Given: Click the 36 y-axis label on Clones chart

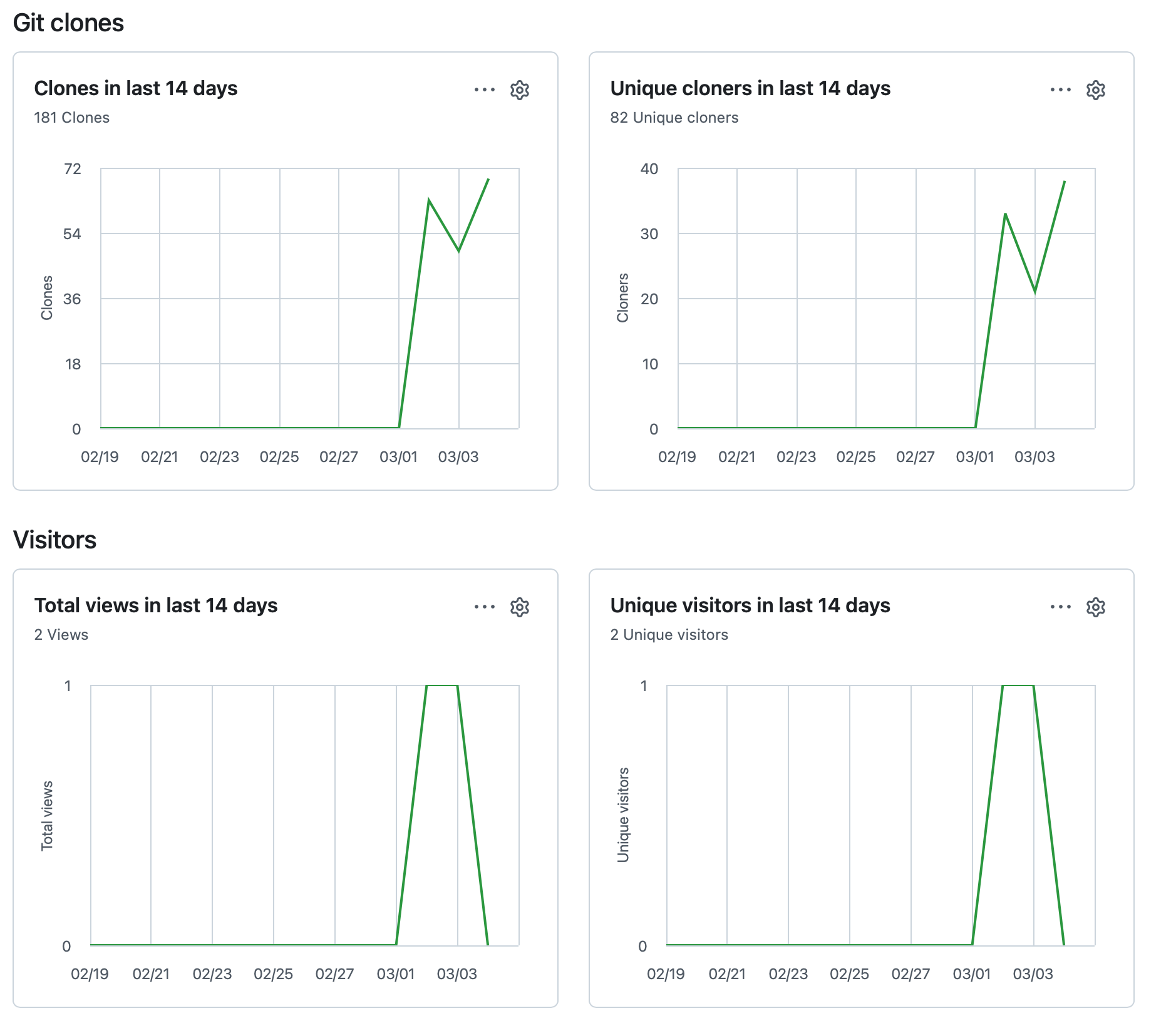Looking at the screenshot, I should click(73, 299).
